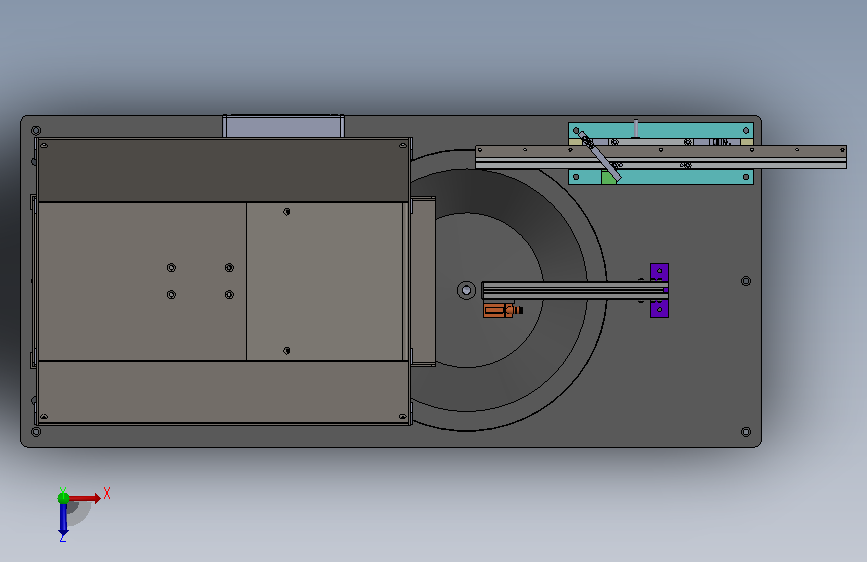Viewport: 867px width, 562px height.
Task: Select the small green block on the teal plate
Action: pyautogui.click(x=608, y=178)
